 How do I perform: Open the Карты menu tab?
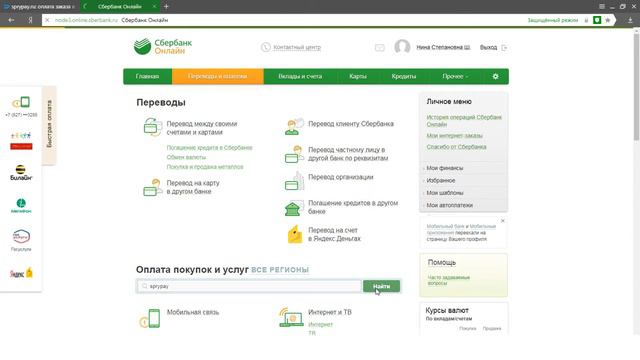(358, 76)
